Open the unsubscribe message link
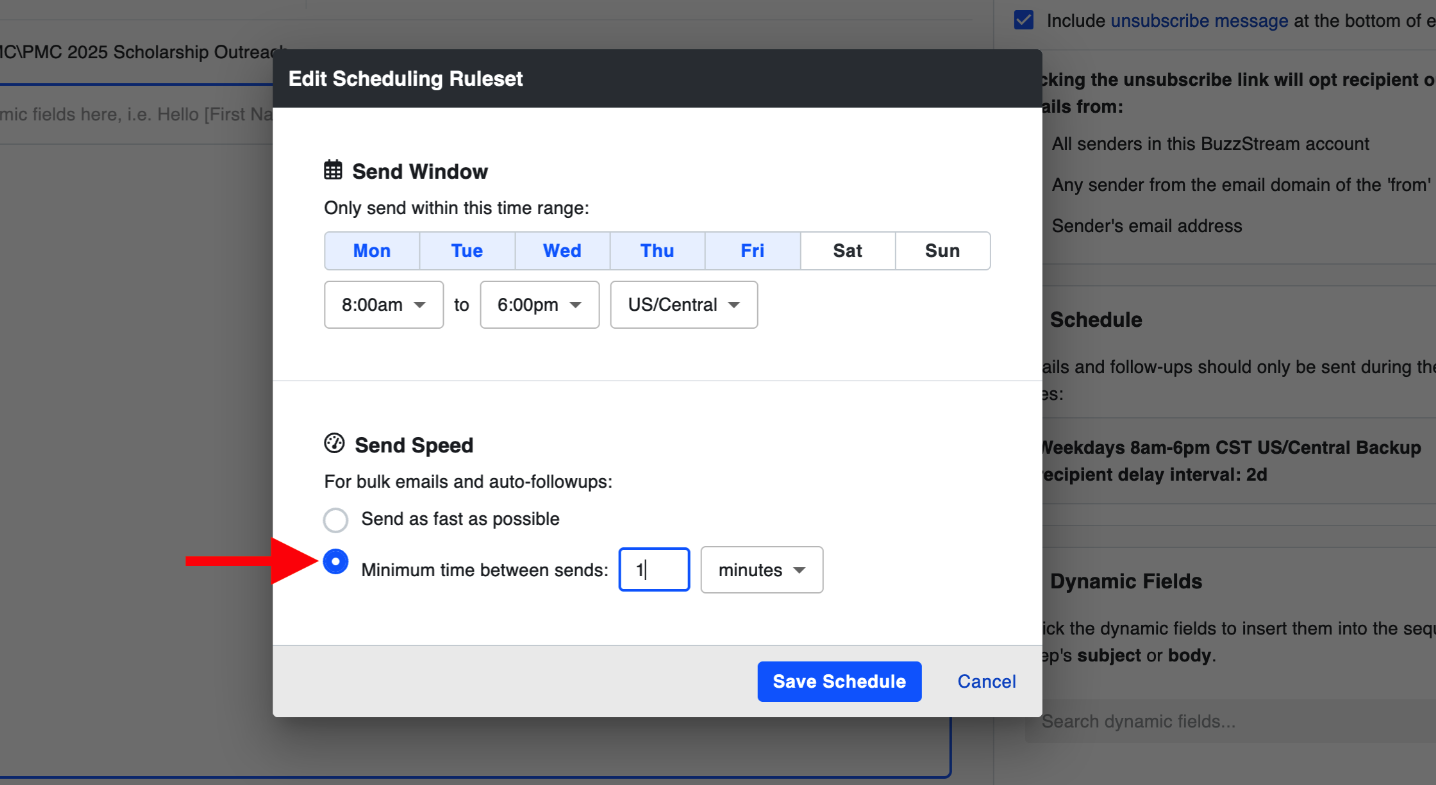The image size is (1436, 785). pos(1199,20)
